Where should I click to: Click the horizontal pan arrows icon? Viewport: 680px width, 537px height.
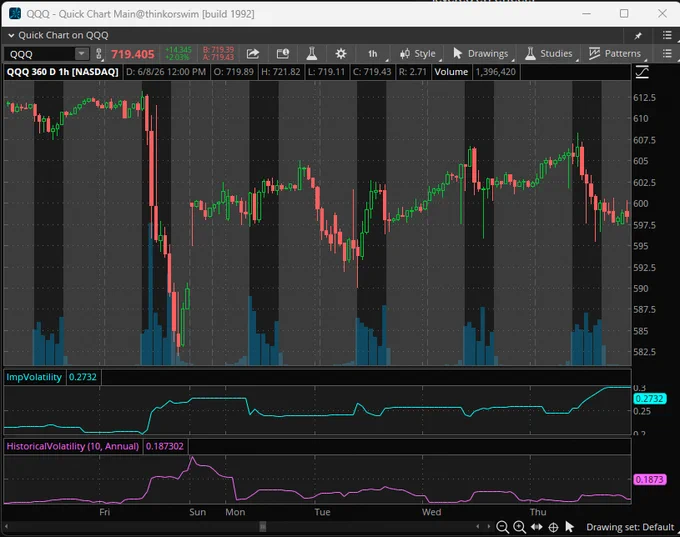(537, 527)
